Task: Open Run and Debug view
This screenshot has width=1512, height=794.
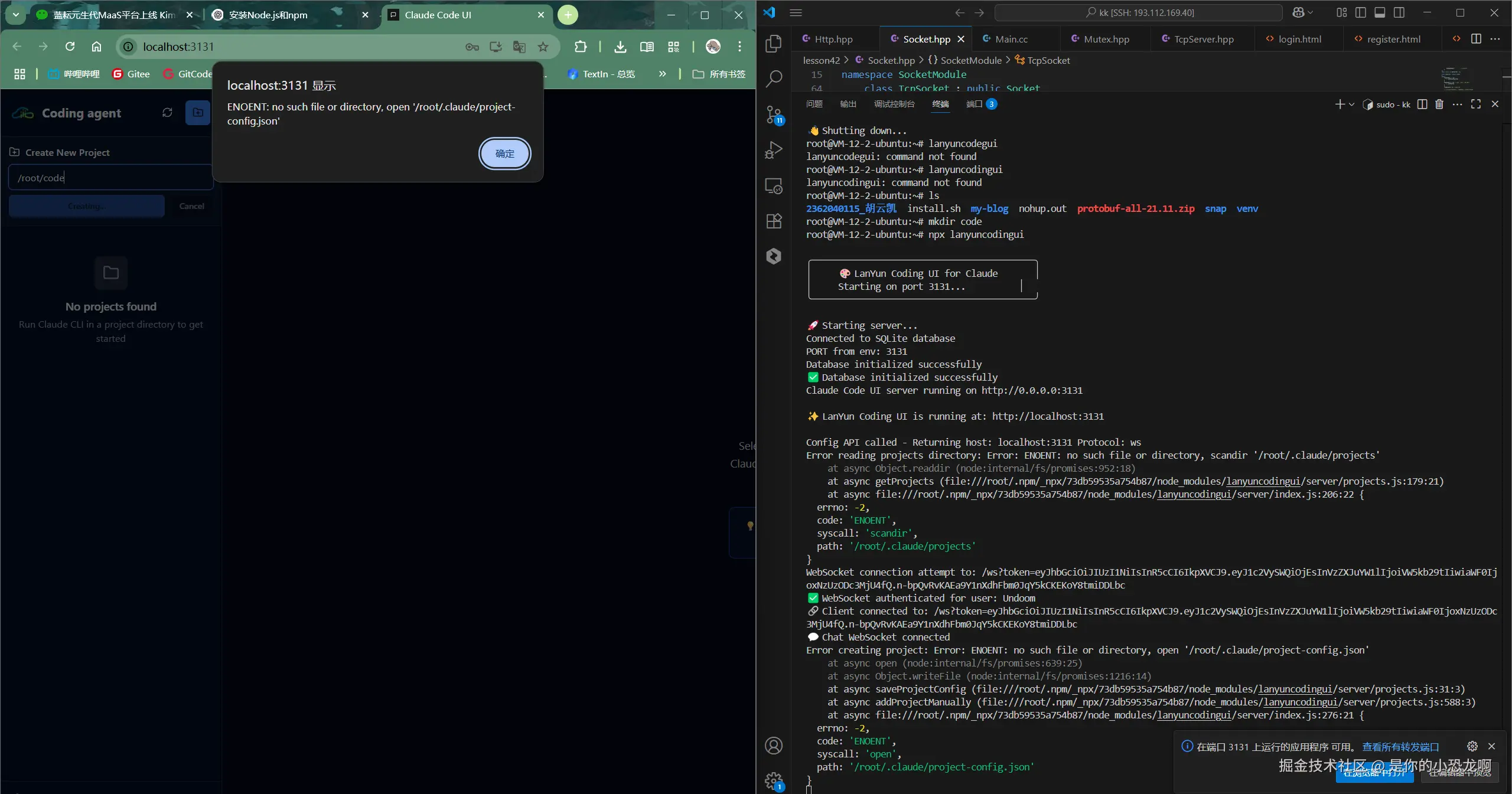Action: pyautogui.click(x=773, y=150)
